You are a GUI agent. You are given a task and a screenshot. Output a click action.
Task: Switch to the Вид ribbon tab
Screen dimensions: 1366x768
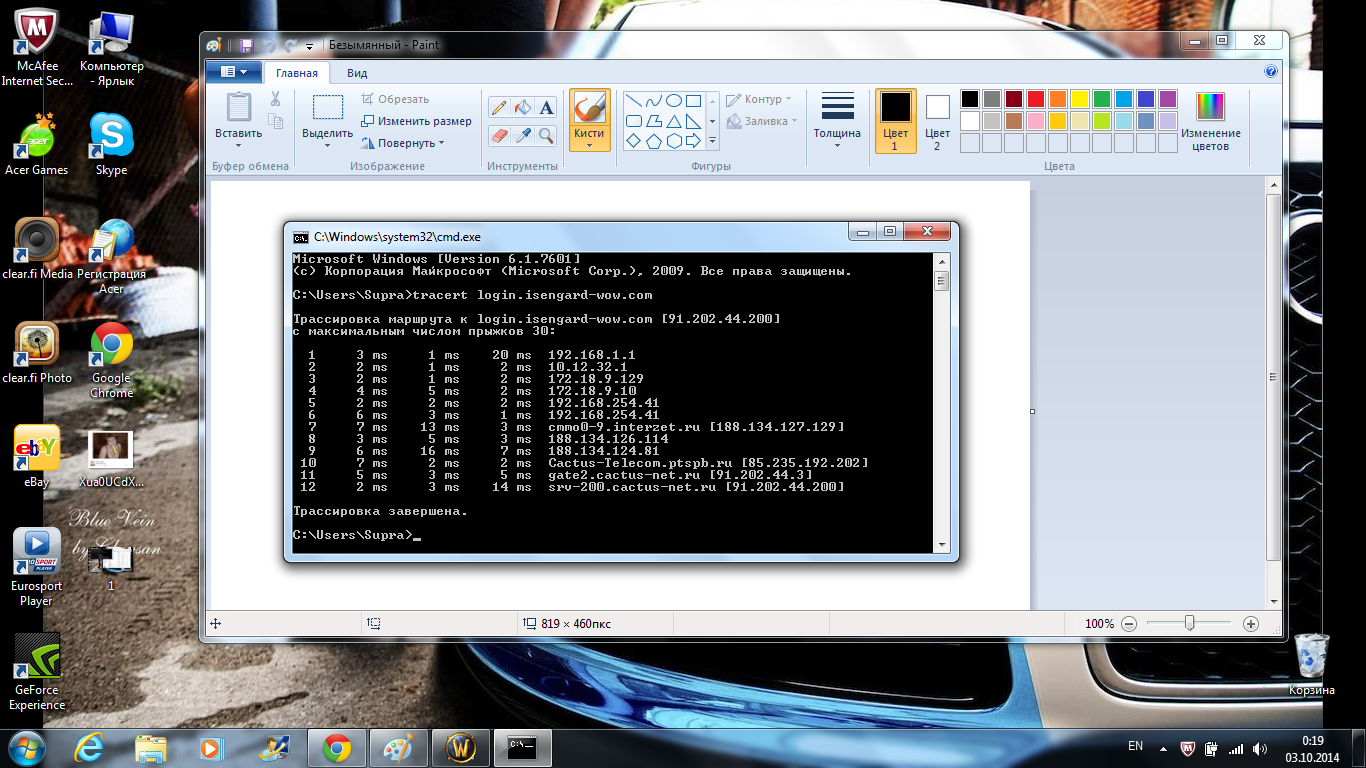click(357, 73)
